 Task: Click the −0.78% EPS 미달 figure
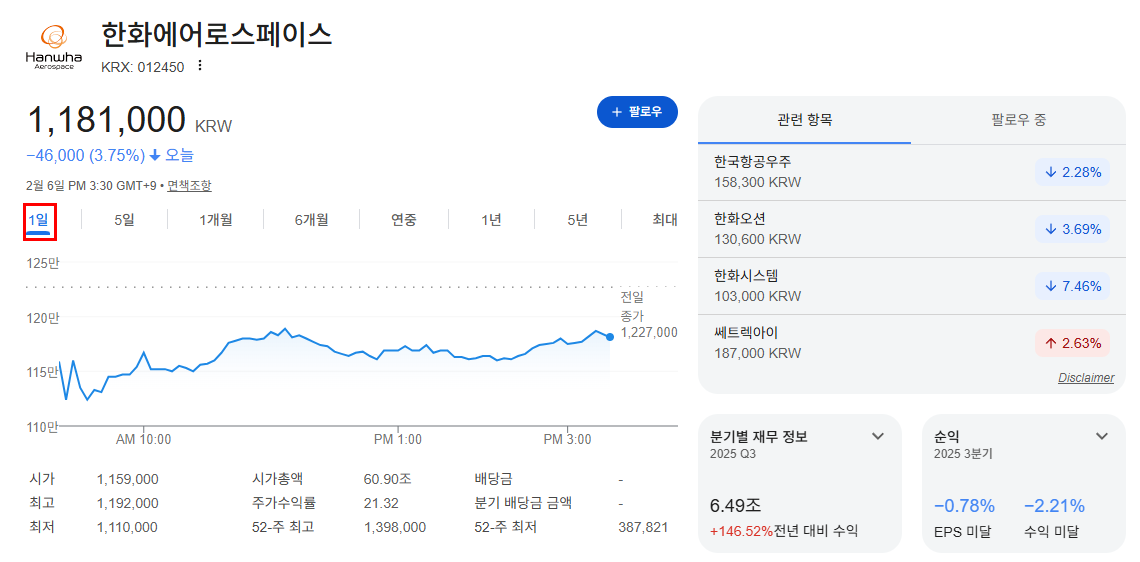pos(964,506)
